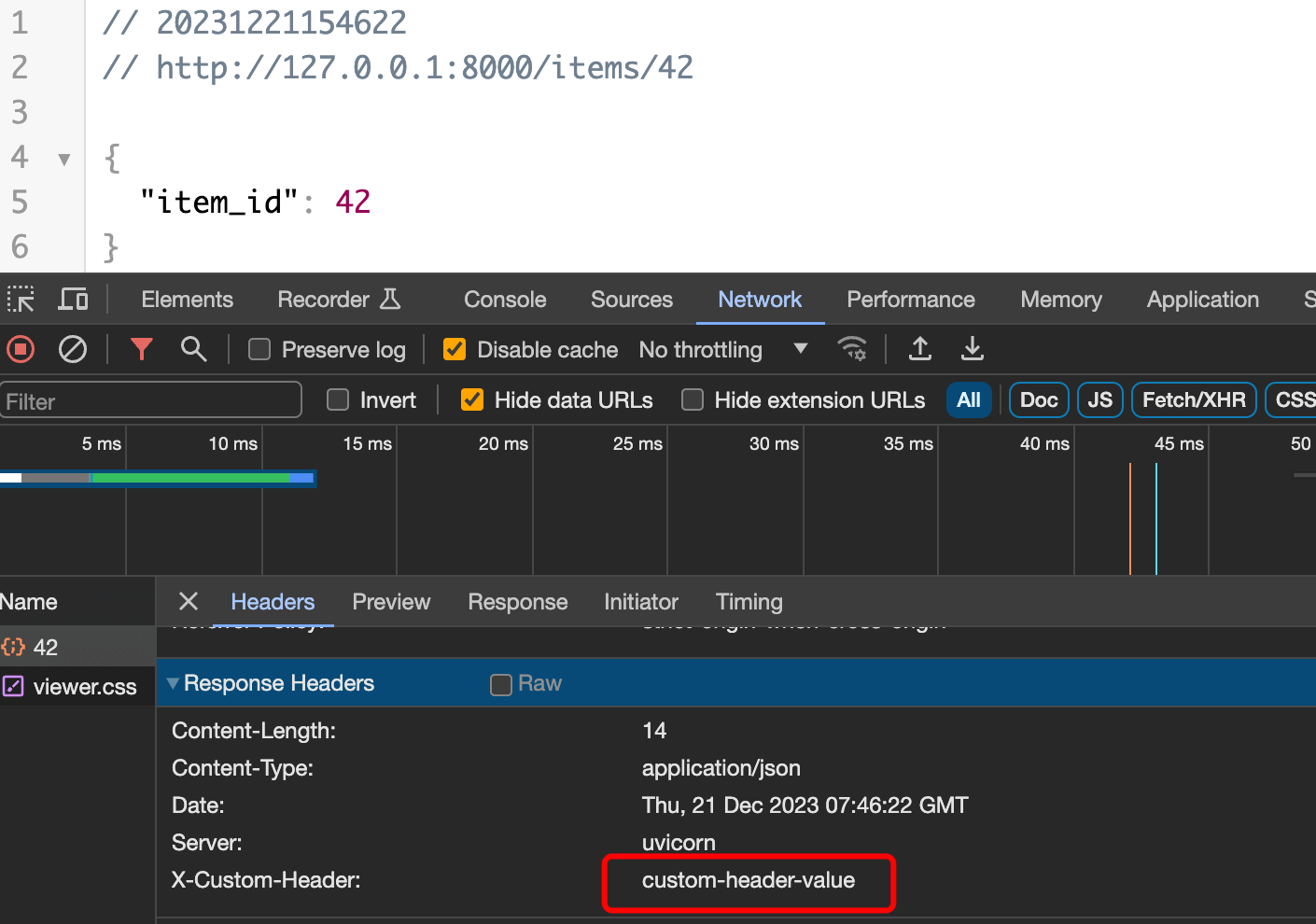This screenshot has width=1316, height=924.
Task: Check the Raw response headers checkbox
Action: (501, 684)
